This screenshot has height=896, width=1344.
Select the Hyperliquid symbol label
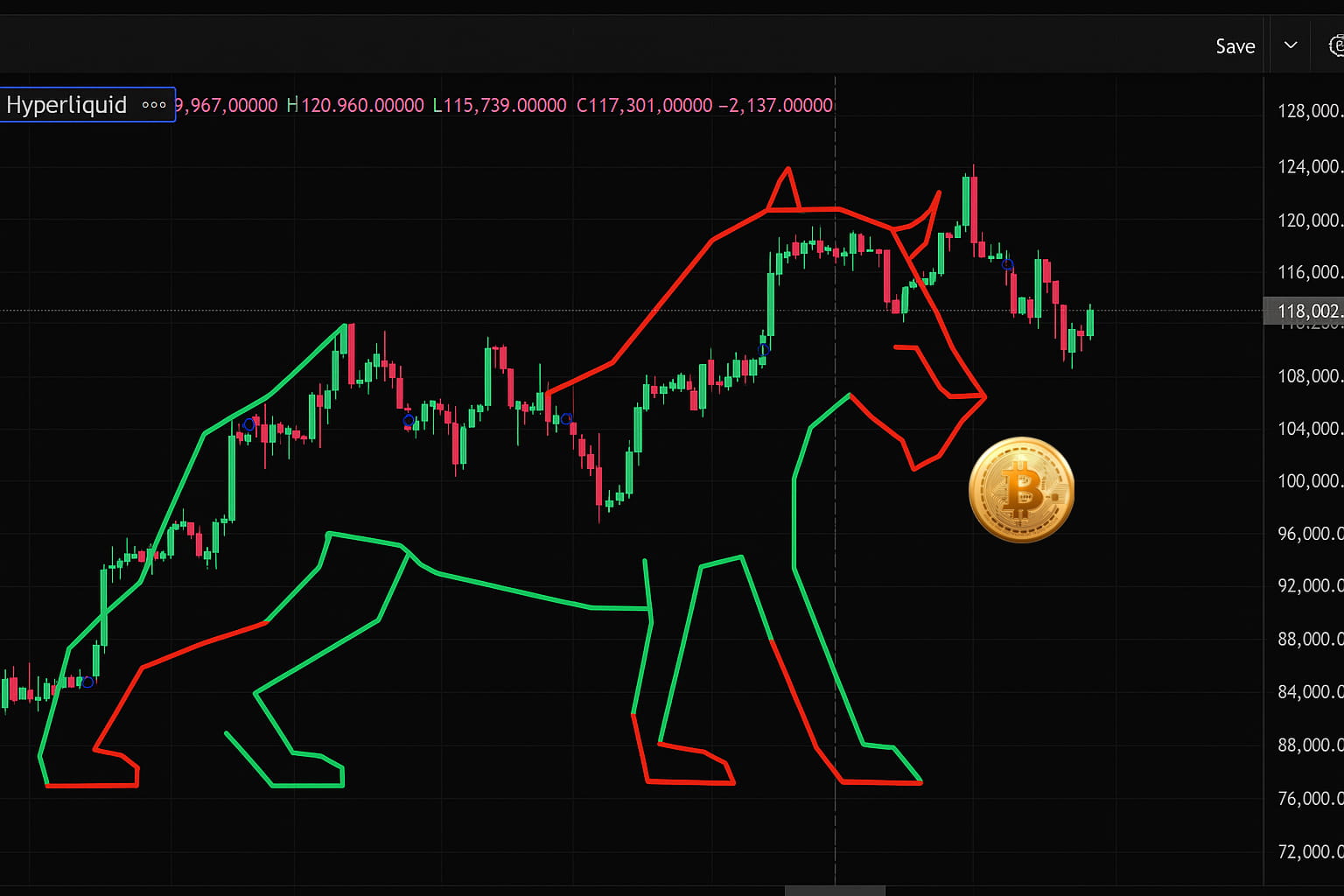pyautogui.click(x=66, y=105)
